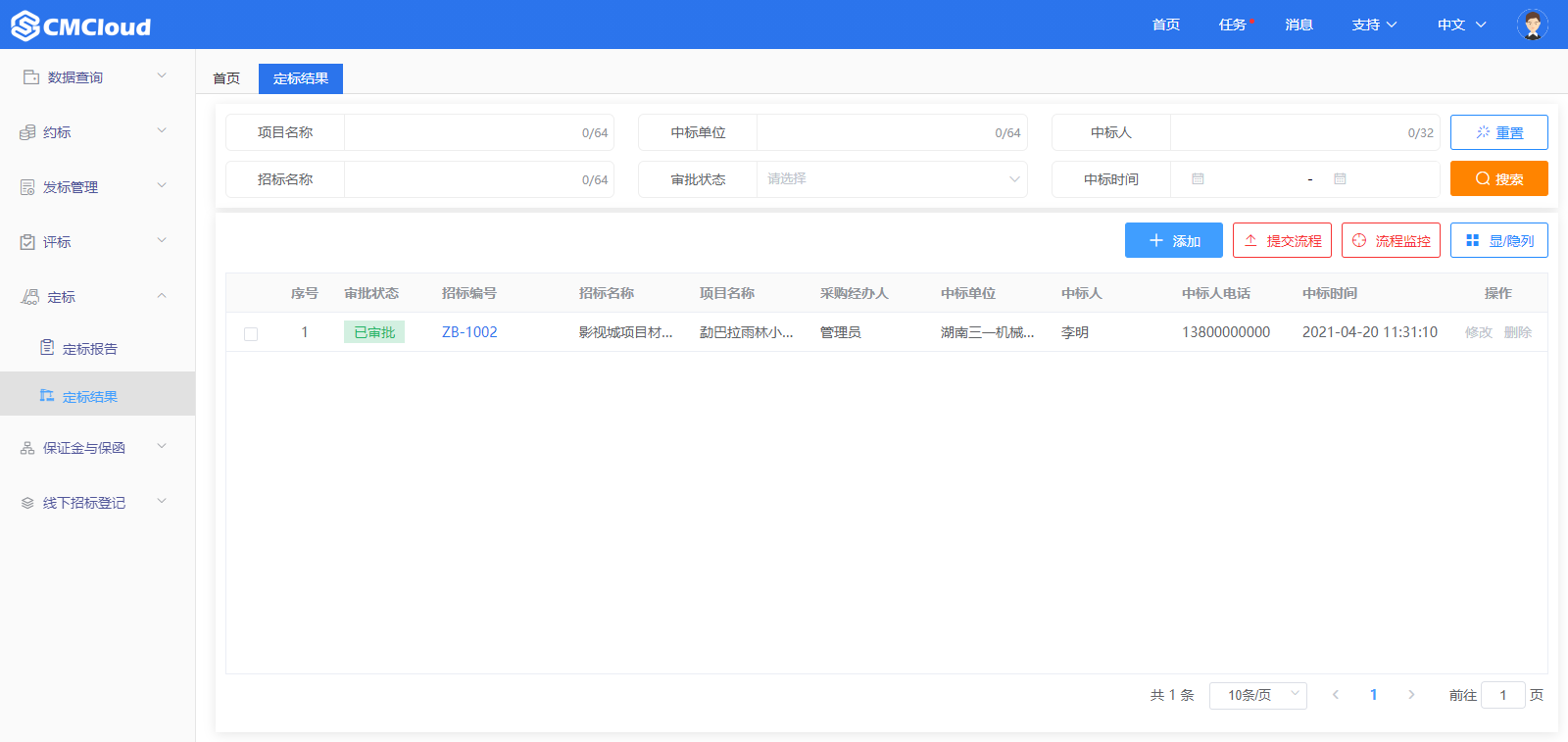Image resolution: width=1568 pixels, height=742 pixels.
Task: Open the 中文 language dropdown
Action: pos(1461,25)
